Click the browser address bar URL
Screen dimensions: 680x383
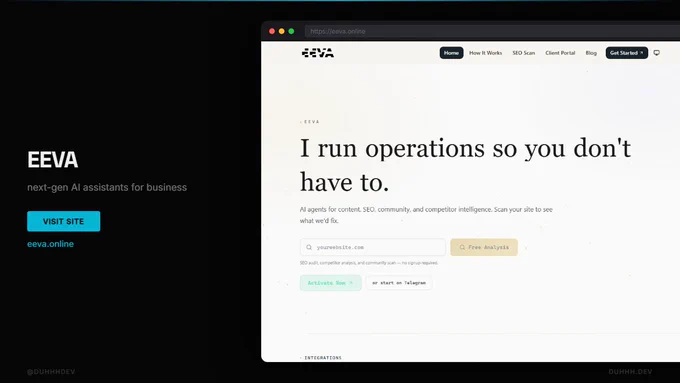338,31
